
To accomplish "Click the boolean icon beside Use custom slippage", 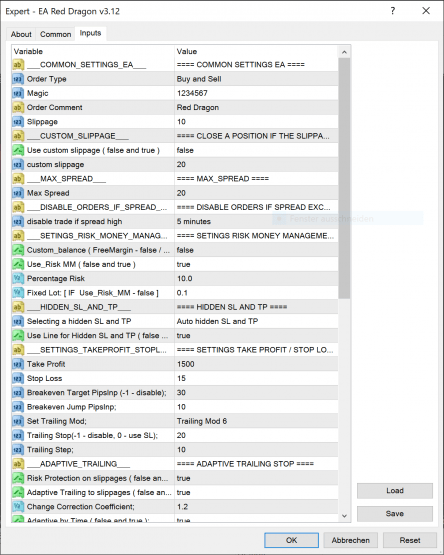I will [x=18, y=150].
